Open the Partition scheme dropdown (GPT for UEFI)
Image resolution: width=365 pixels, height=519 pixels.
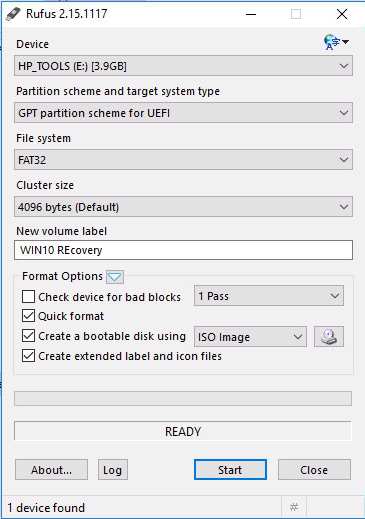click(x=183, y=113)
